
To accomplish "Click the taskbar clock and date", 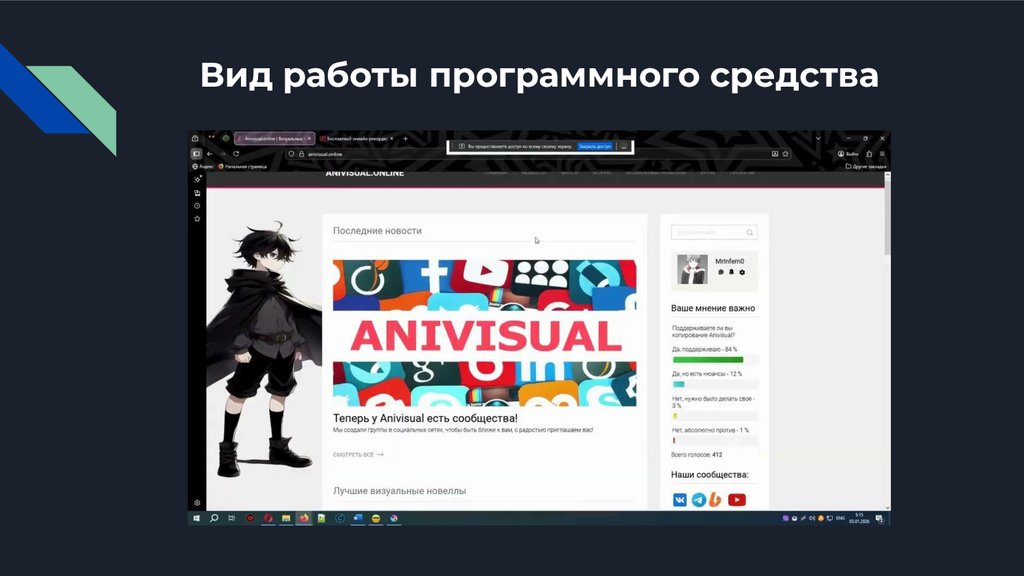I will (x=859, y=519).
